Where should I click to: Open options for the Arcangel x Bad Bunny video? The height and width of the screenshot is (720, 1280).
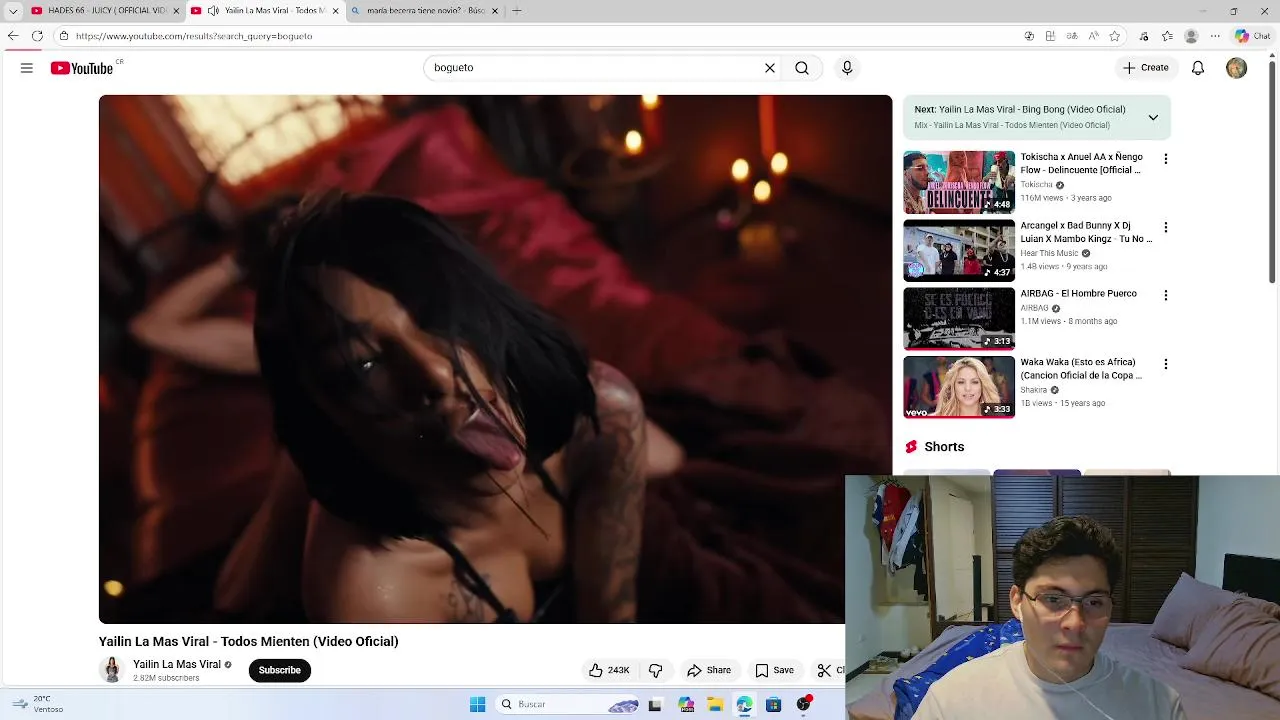(x=1165, y=227)
